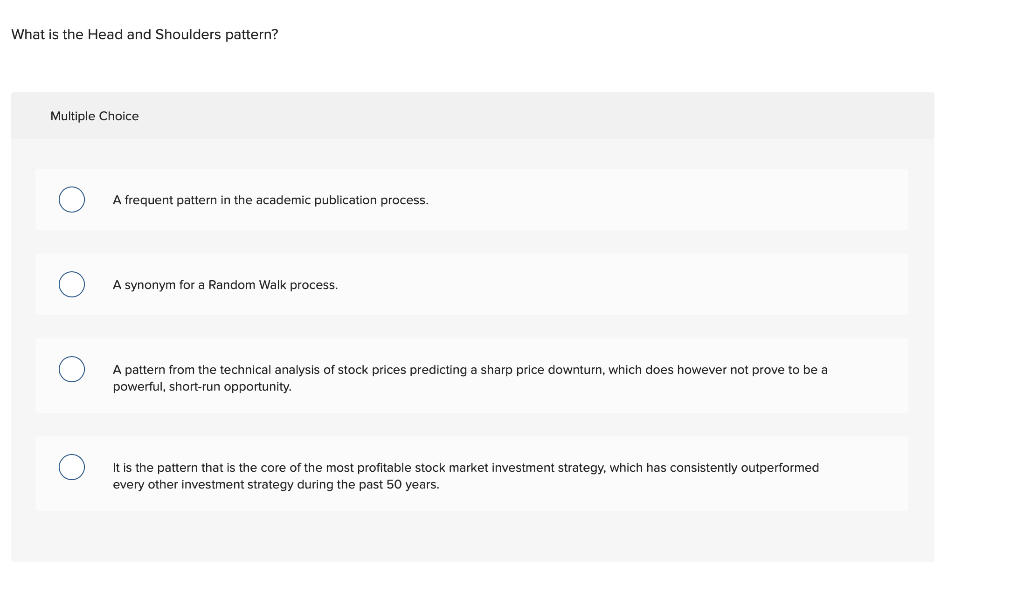Click 'every other investment strategy during the past 50 years.'

[x=275, y=485]
